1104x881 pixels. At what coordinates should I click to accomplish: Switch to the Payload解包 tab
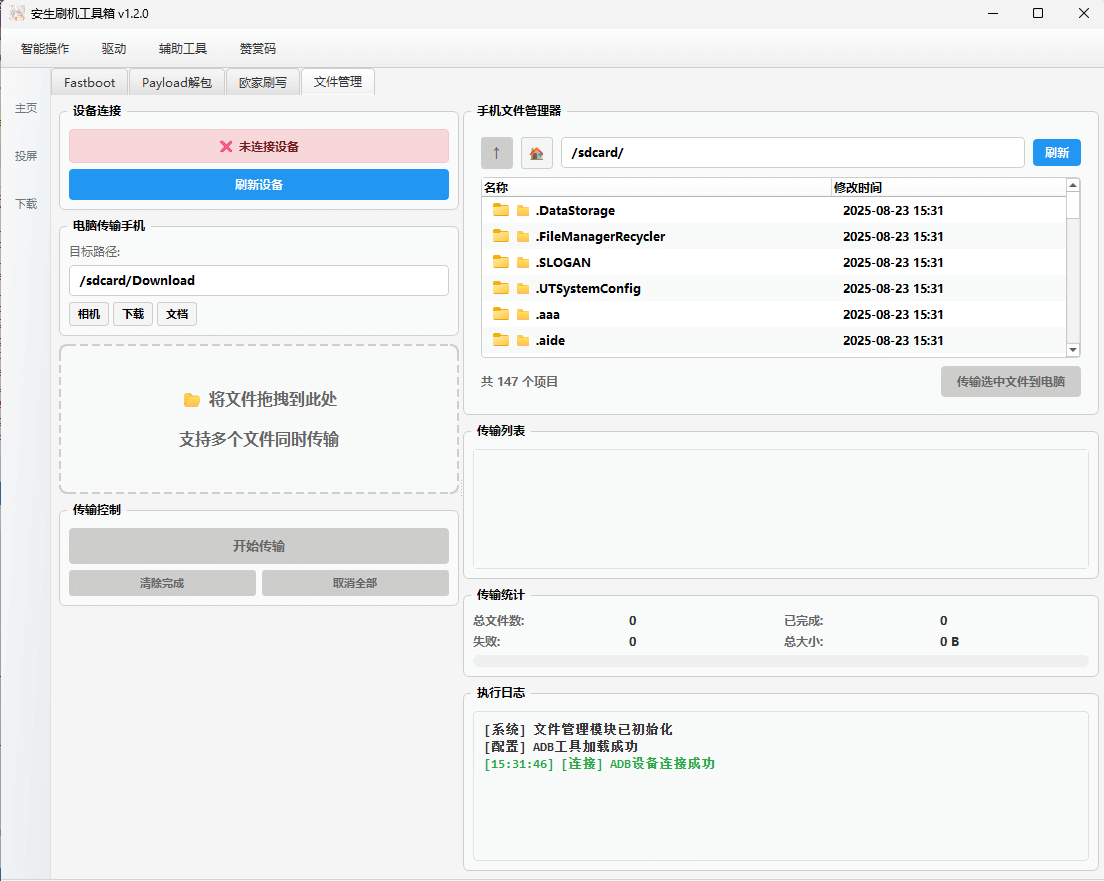[176, 82]
